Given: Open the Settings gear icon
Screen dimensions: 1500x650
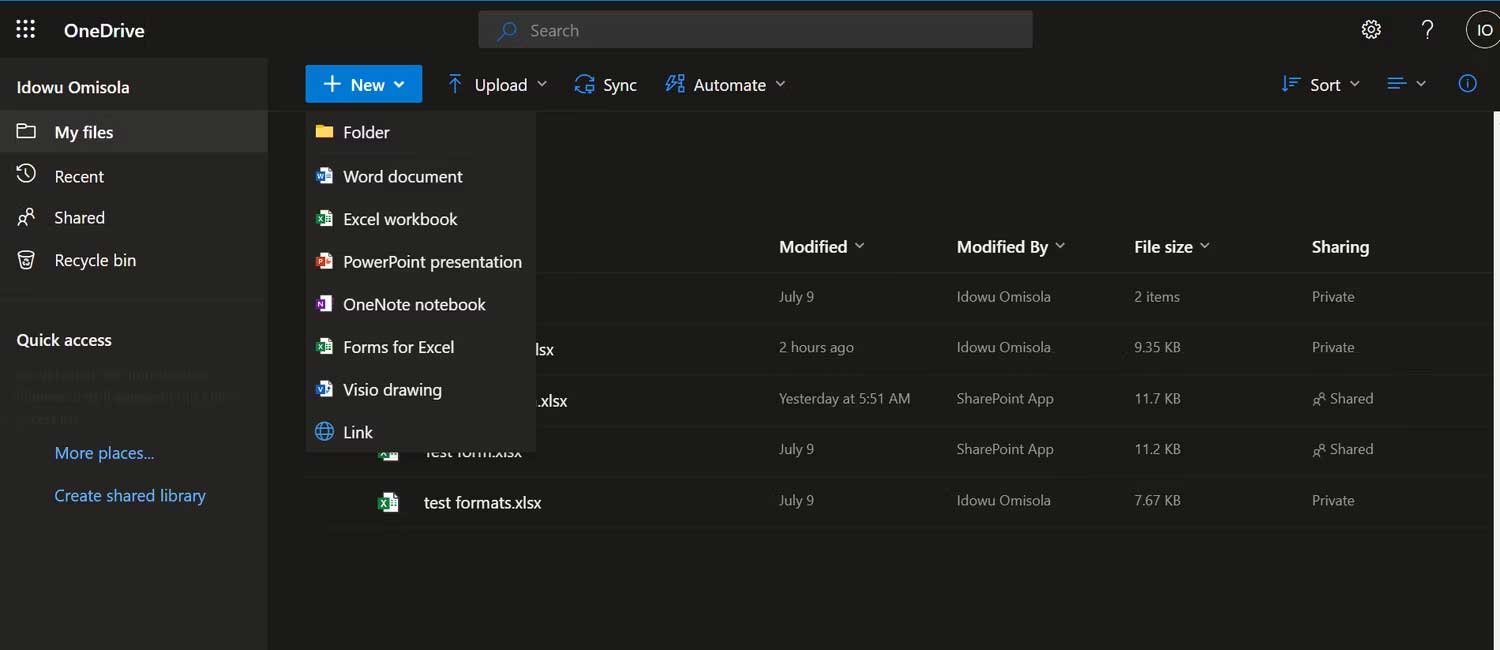Looking at the screenshot, I should (1371, 30).
